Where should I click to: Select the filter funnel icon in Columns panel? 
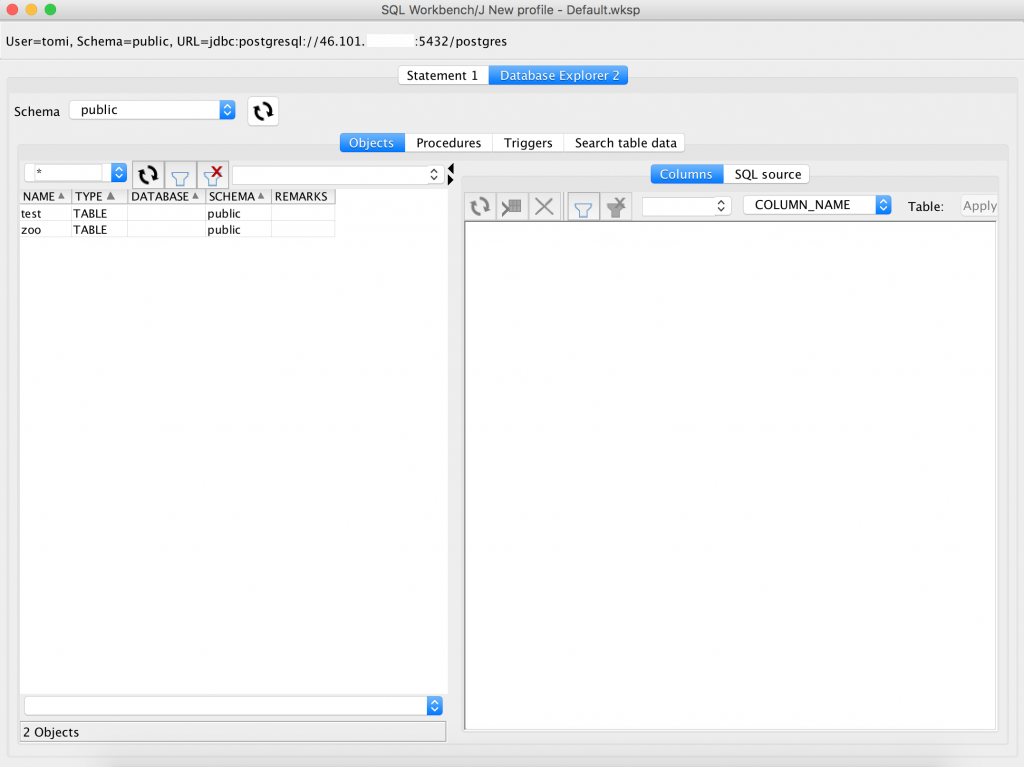[x=583, y=206]
